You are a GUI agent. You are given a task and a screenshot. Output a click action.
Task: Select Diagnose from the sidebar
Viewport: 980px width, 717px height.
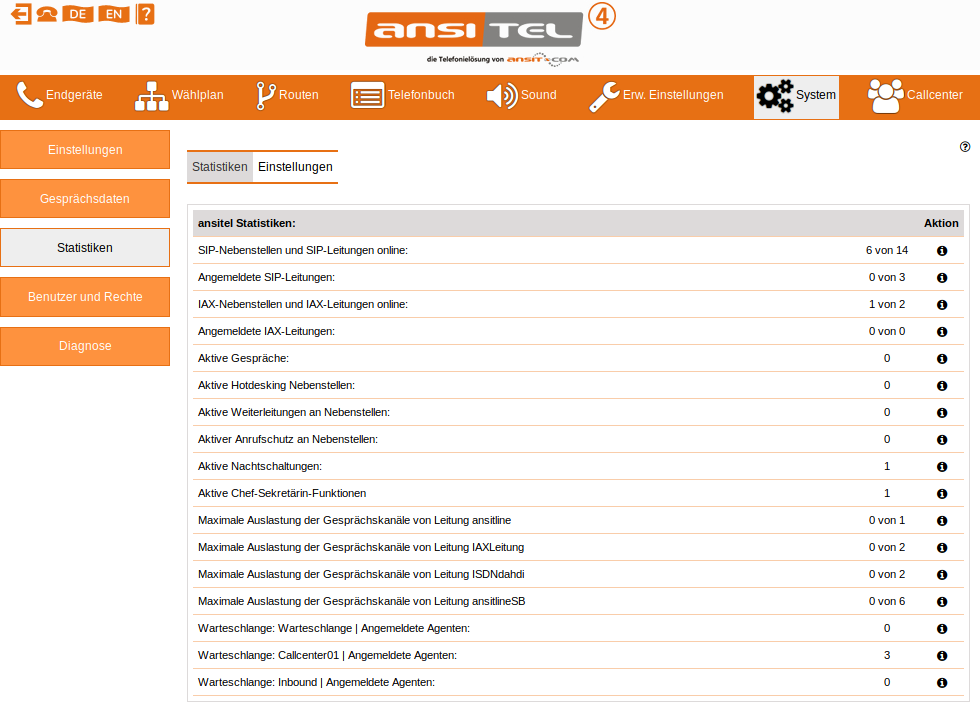click(x=85, y=346)
